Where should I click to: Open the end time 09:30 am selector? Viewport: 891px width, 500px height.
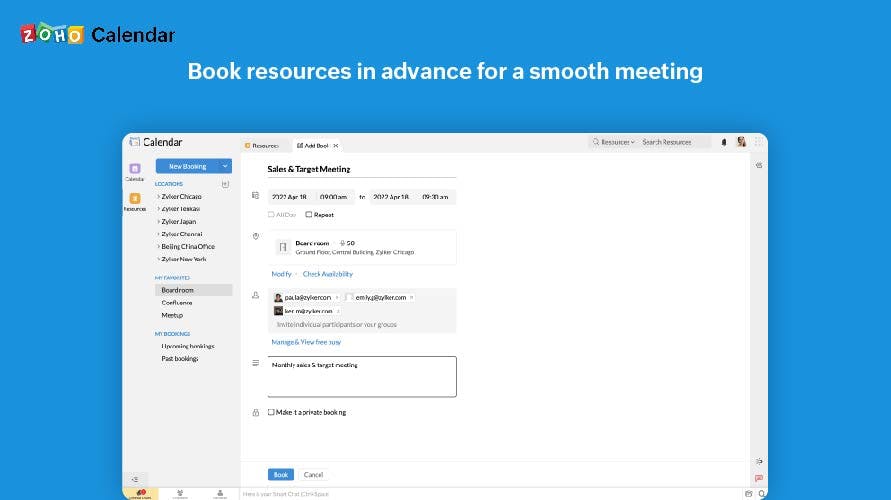click(x=436, y=197)
